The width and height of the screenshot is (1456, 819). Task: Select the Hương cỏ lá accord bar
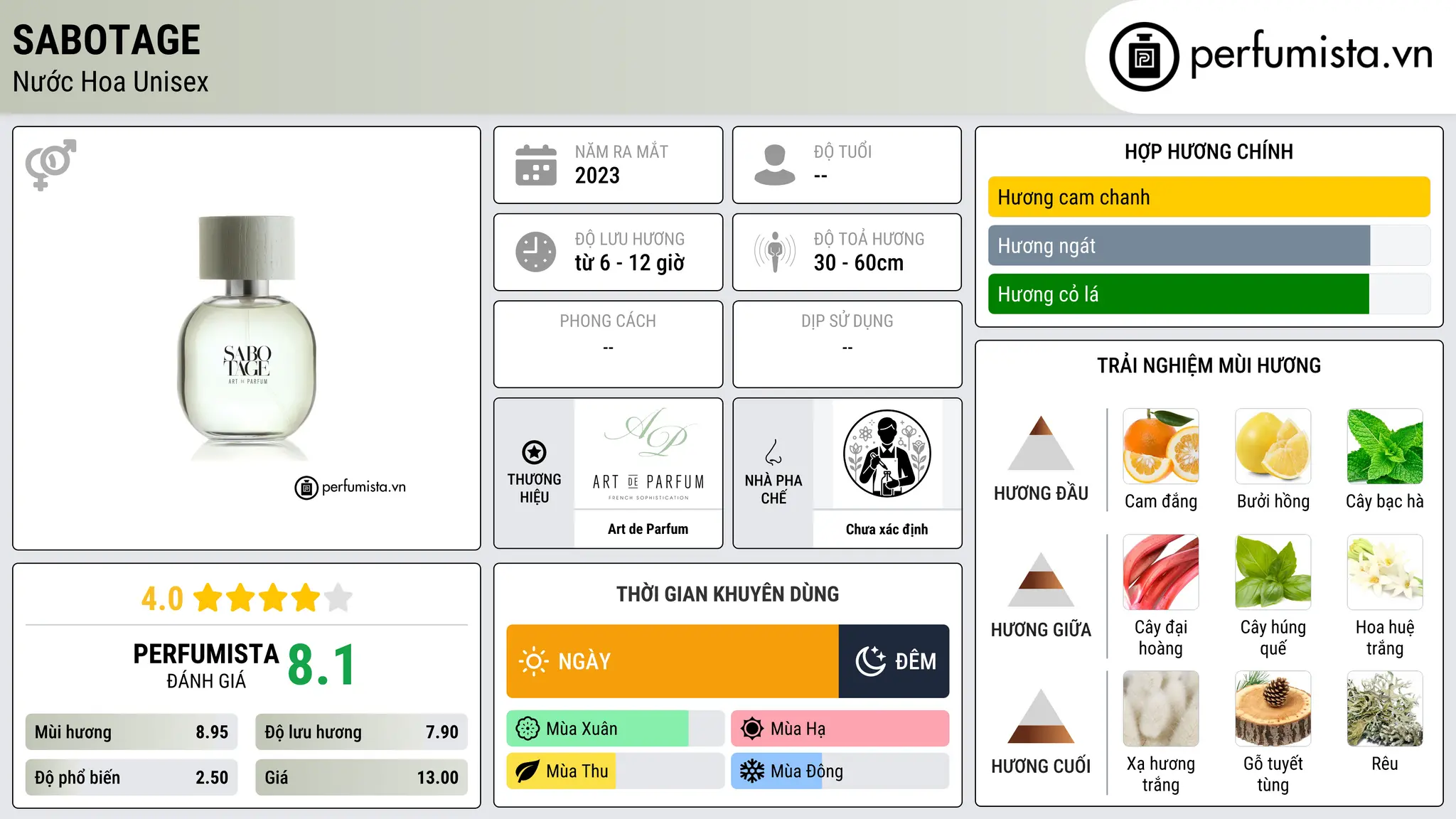(1209, 294)
